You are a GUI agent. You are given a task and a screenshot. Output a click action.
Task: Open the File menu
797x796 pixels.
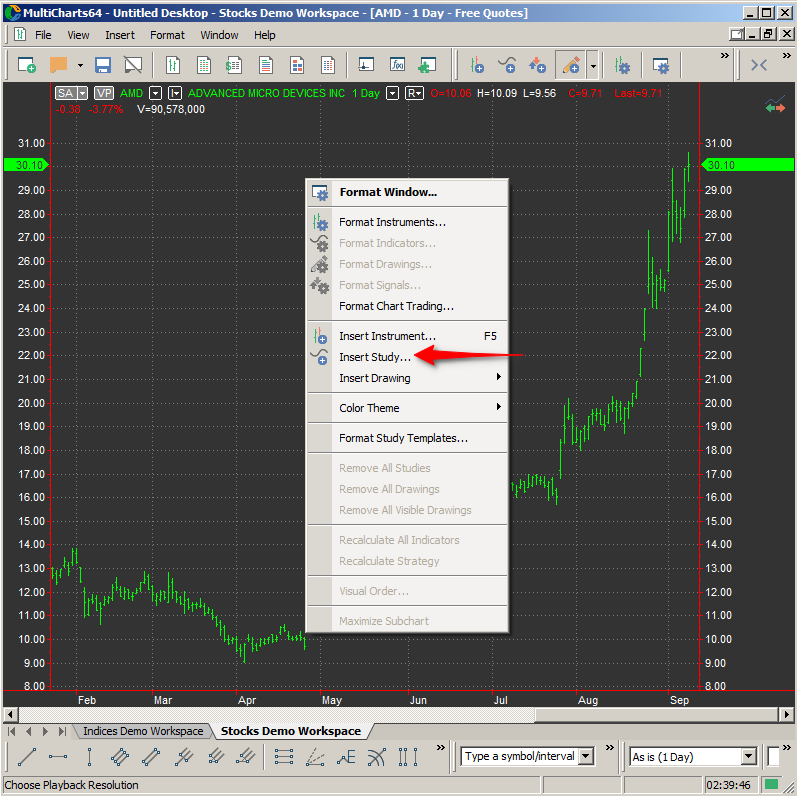43,35
